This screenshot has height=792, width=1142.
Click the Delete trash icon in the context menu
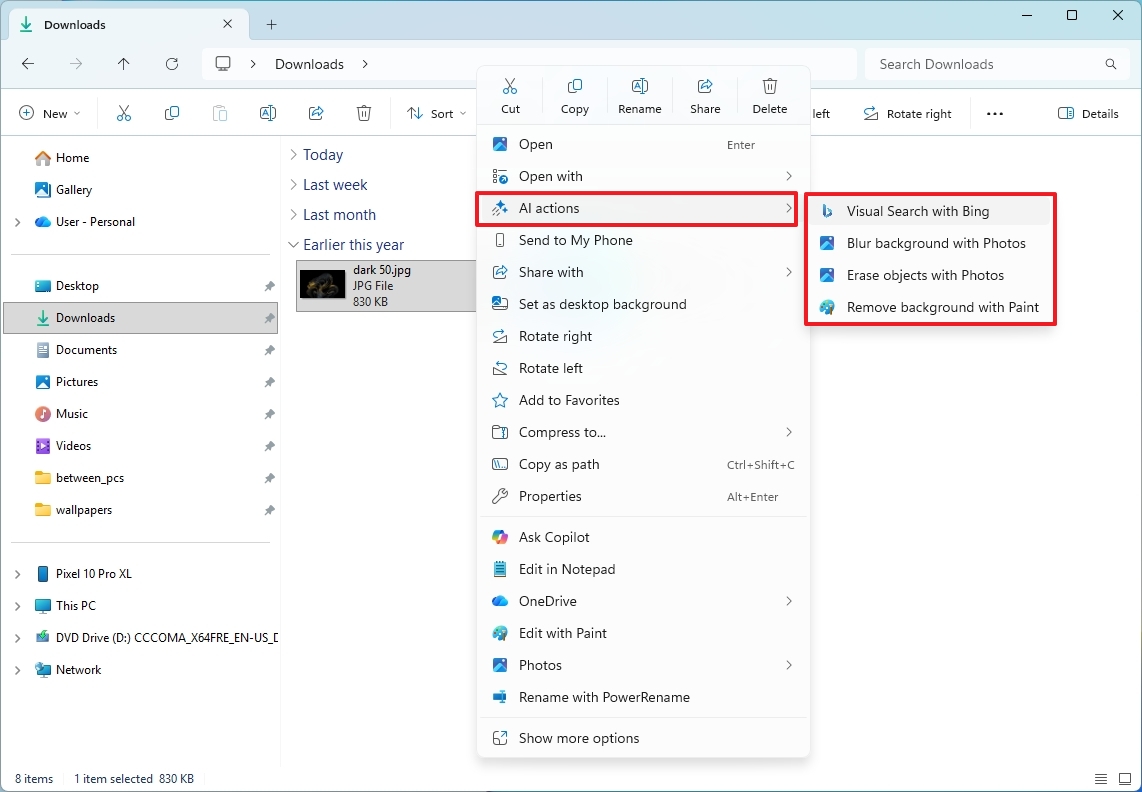pos(769,86)
